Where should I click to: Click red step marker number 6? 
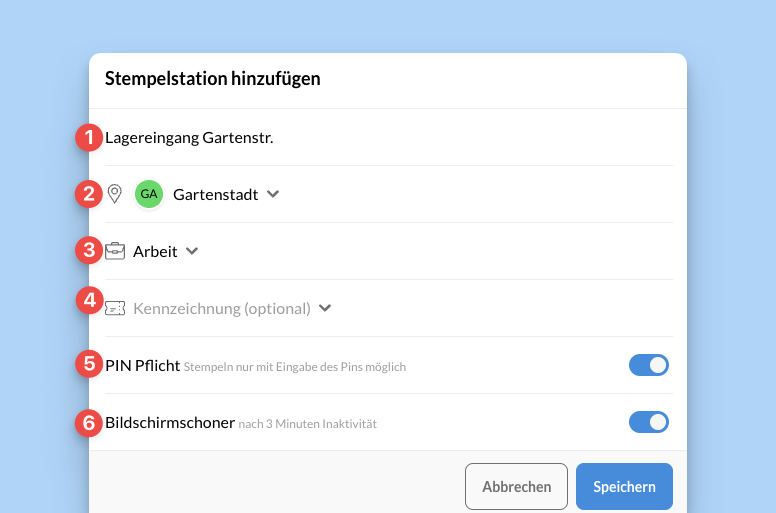pos(89,423)
